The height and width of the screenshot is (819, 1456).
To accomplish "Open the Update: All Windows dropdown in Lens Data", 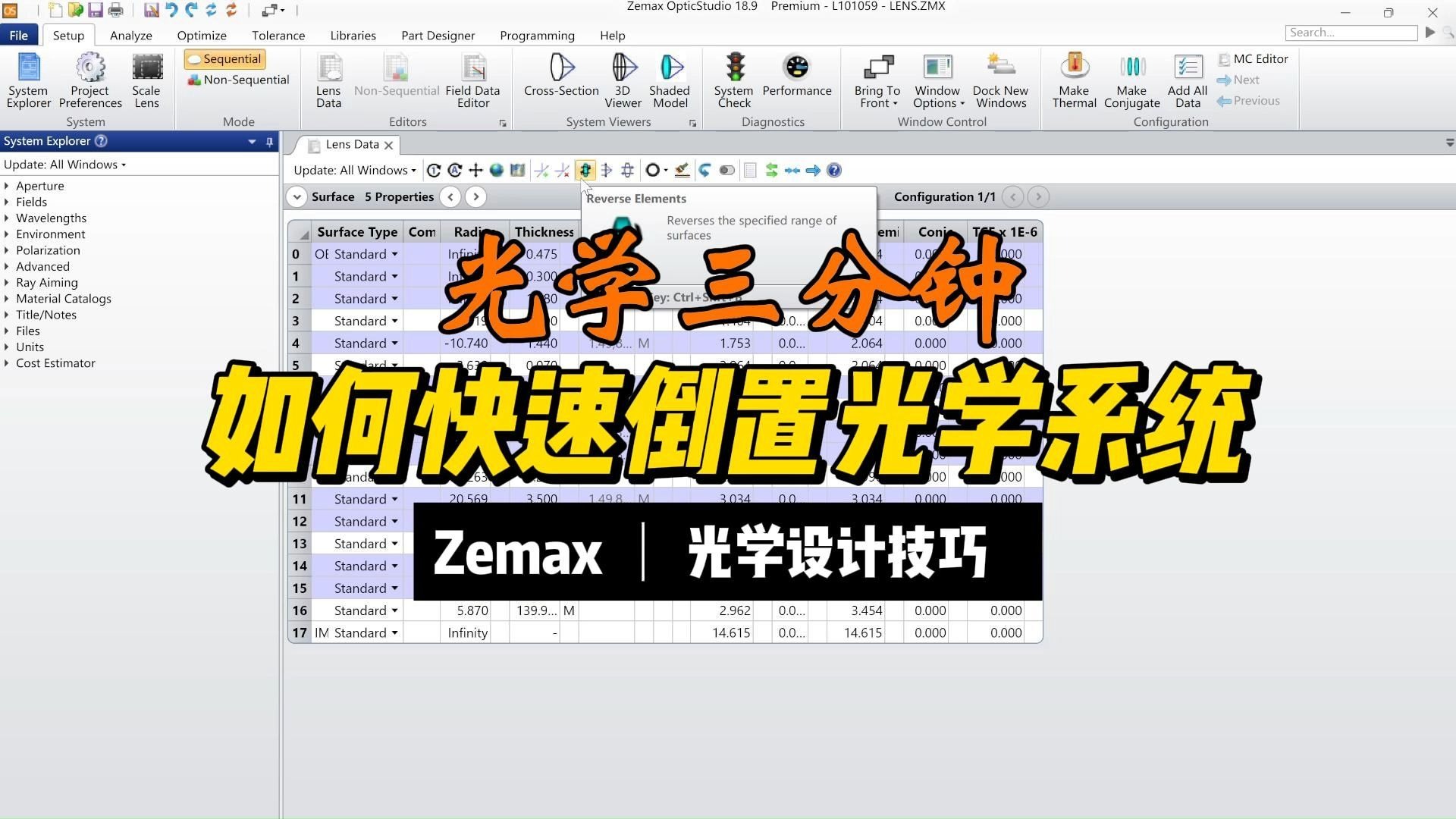I will tap(355, 171).
